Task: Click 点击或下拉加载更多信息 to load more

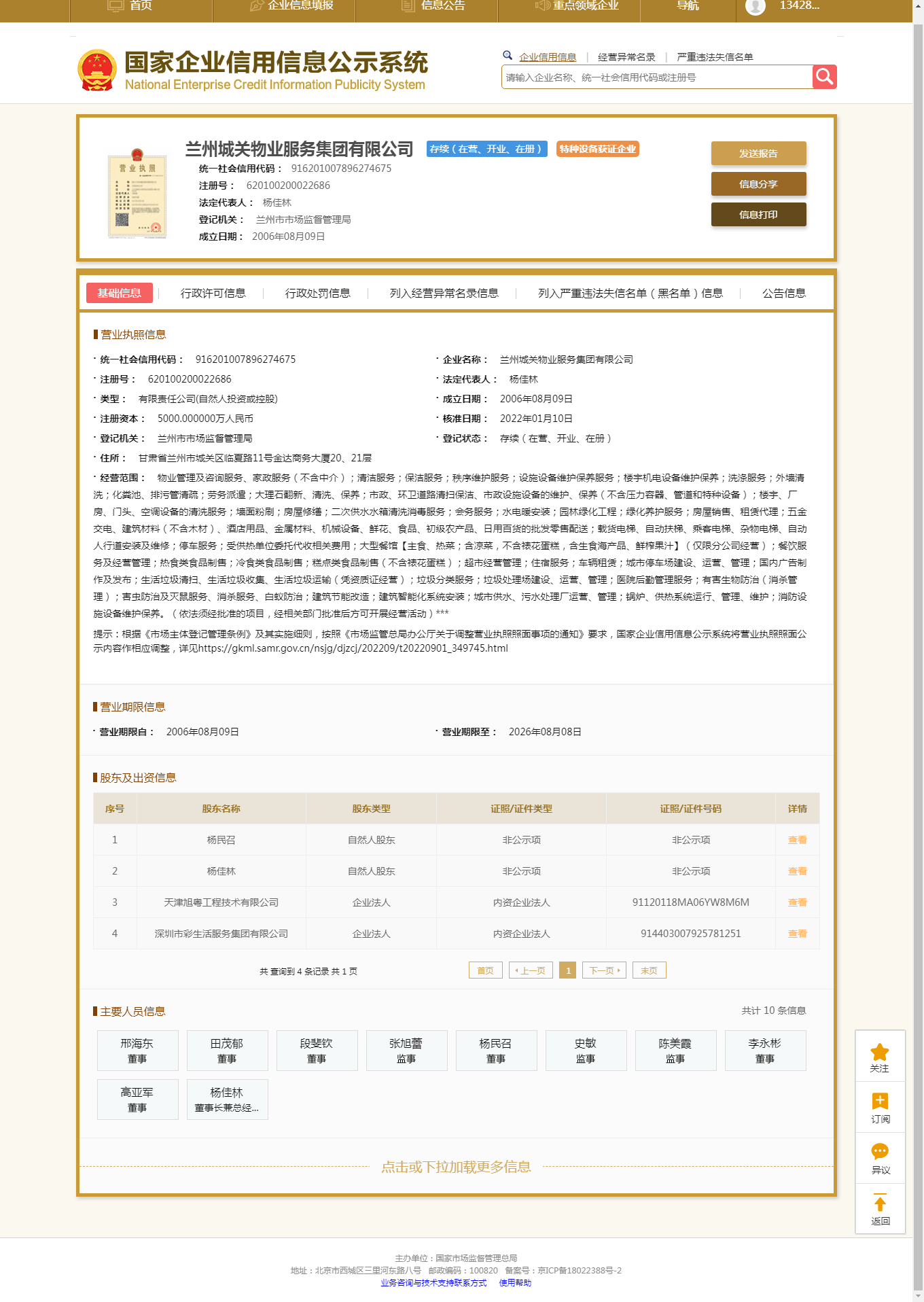Action: 456,1167
